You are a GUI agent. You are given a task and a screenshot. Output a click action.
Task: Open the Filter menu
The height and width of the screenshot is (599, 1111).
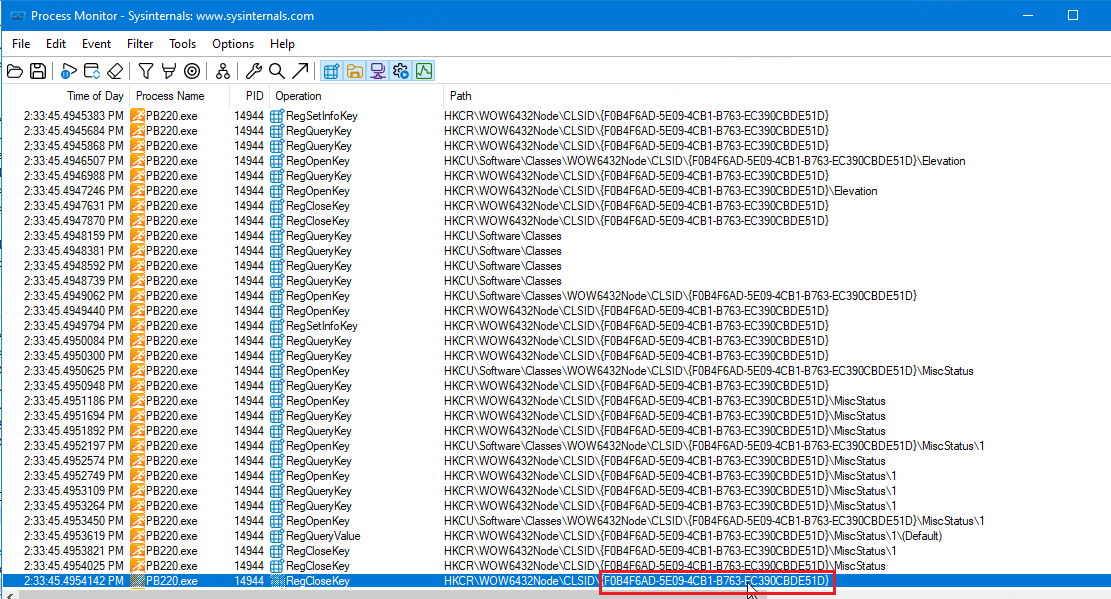tap(140, 44)
